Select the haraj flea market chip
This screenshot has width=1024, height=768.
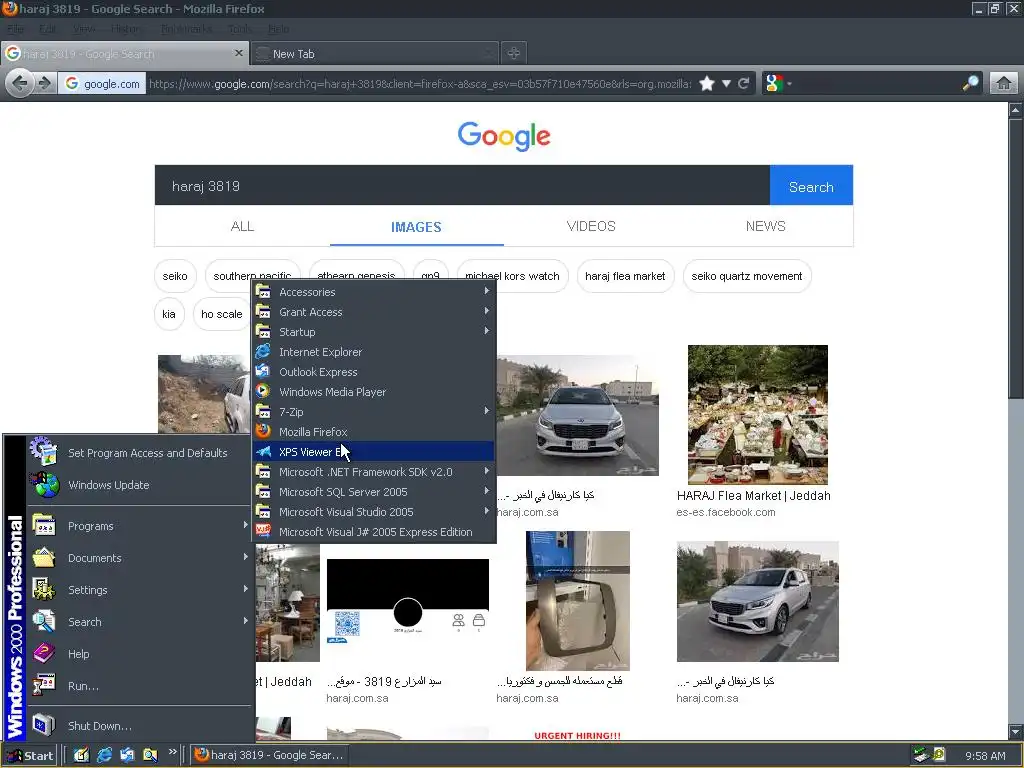pos(625,276)
